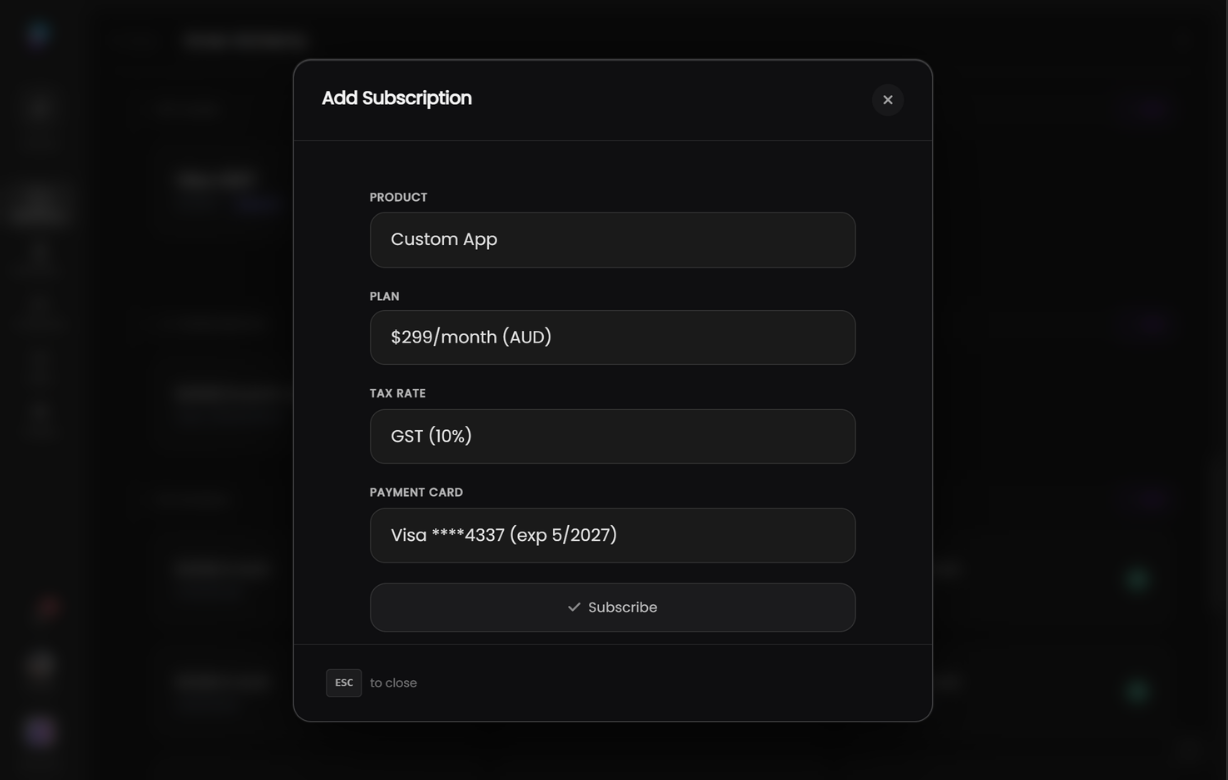Click the blue app logo at the sidebar top
Screen dimensions: 1228x780
tap(38, 33)
